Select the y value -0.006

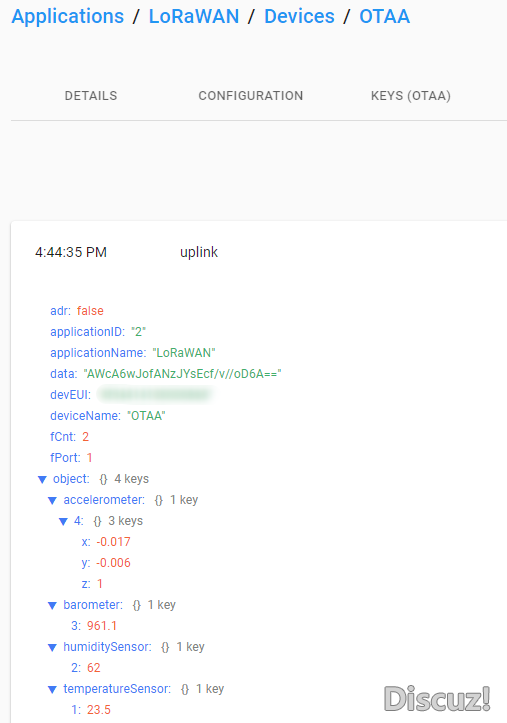pyautogui.click(x=113, y=563)
